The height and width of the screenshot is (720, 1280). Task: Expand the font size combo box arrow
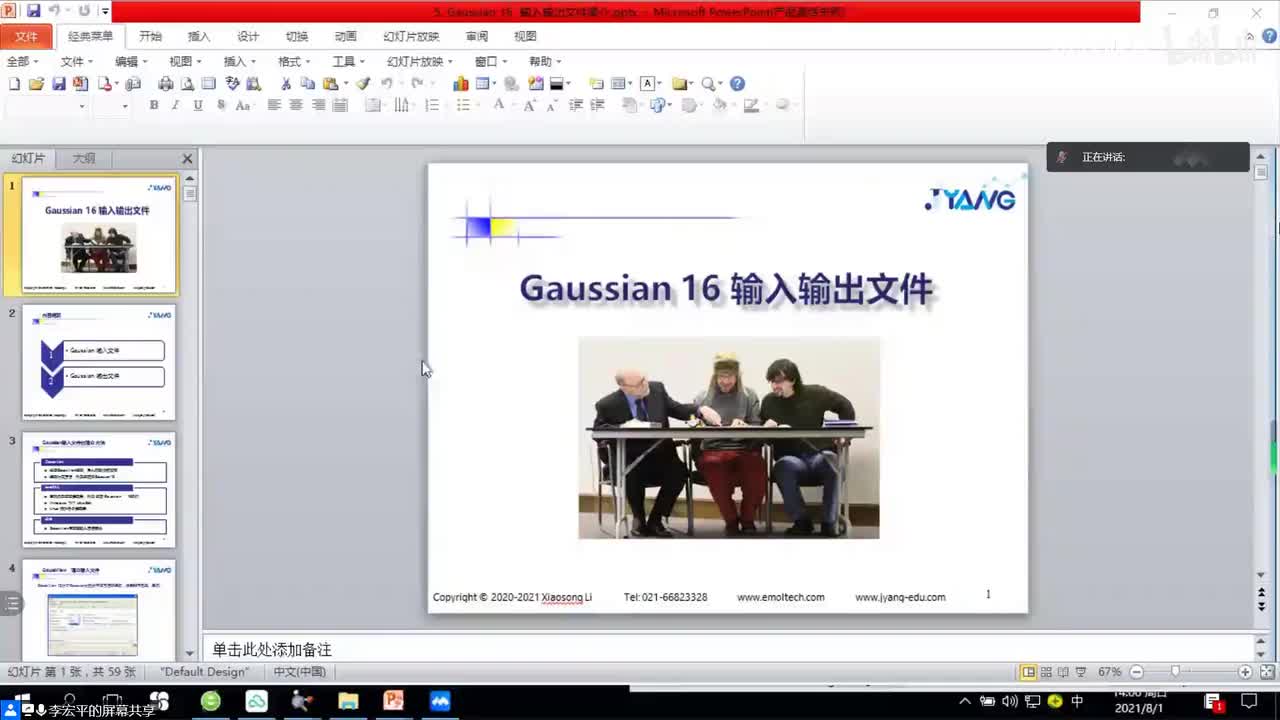coord(125,105)
